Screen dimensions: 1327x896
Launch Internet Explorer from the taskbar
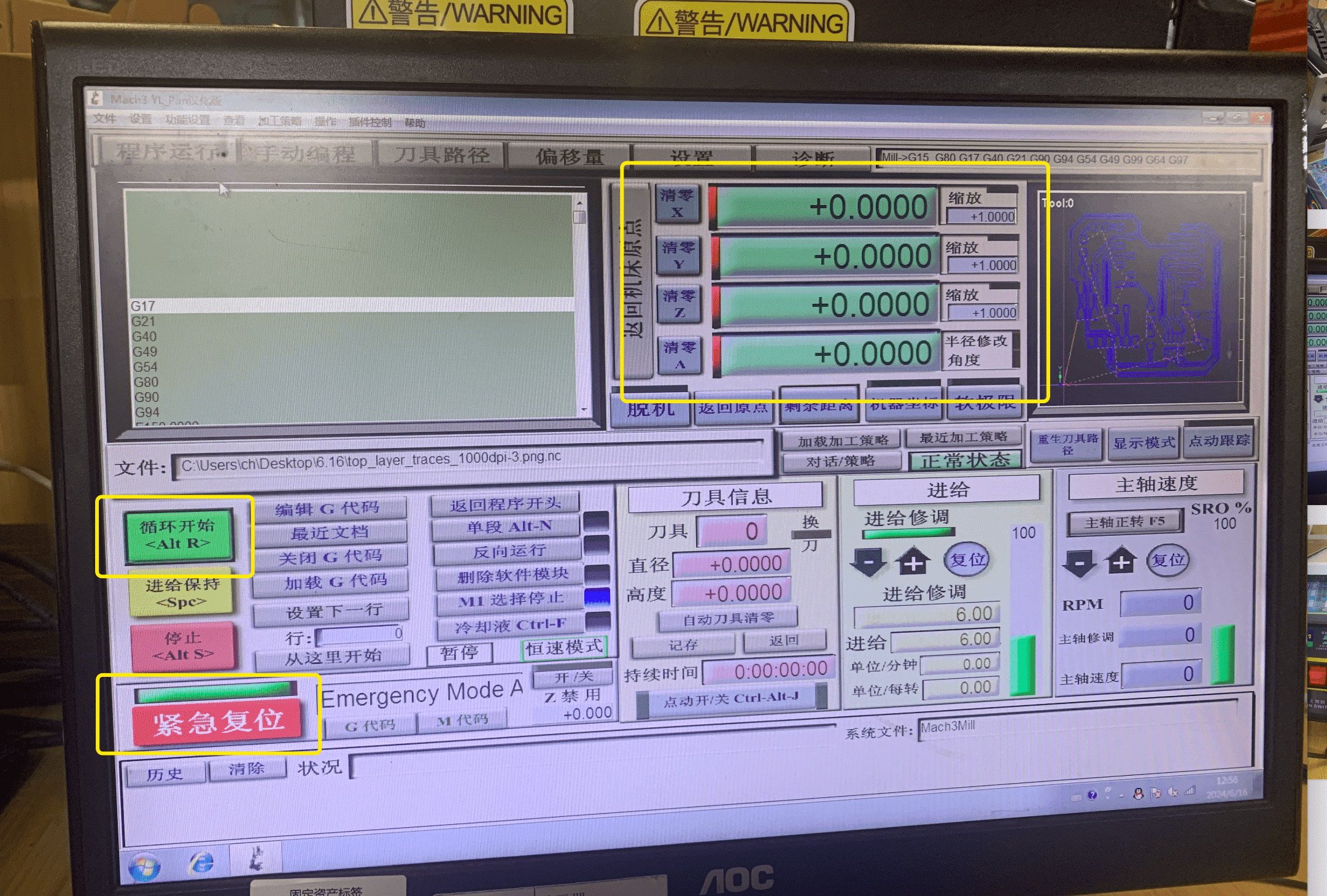pos(202,863)
